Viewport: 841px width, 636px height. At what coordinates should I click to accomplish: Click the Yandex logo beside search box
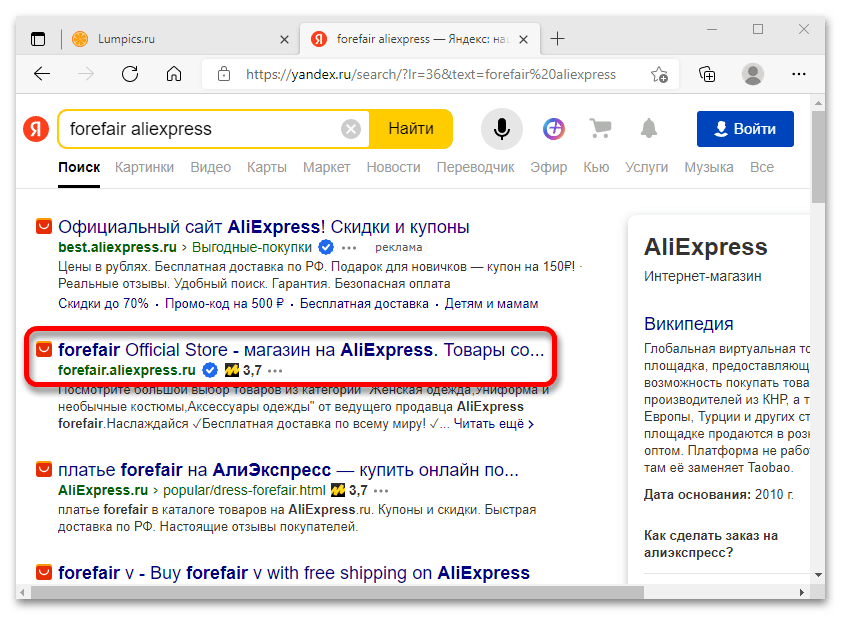pyautogui.click(x=36, y=129)
